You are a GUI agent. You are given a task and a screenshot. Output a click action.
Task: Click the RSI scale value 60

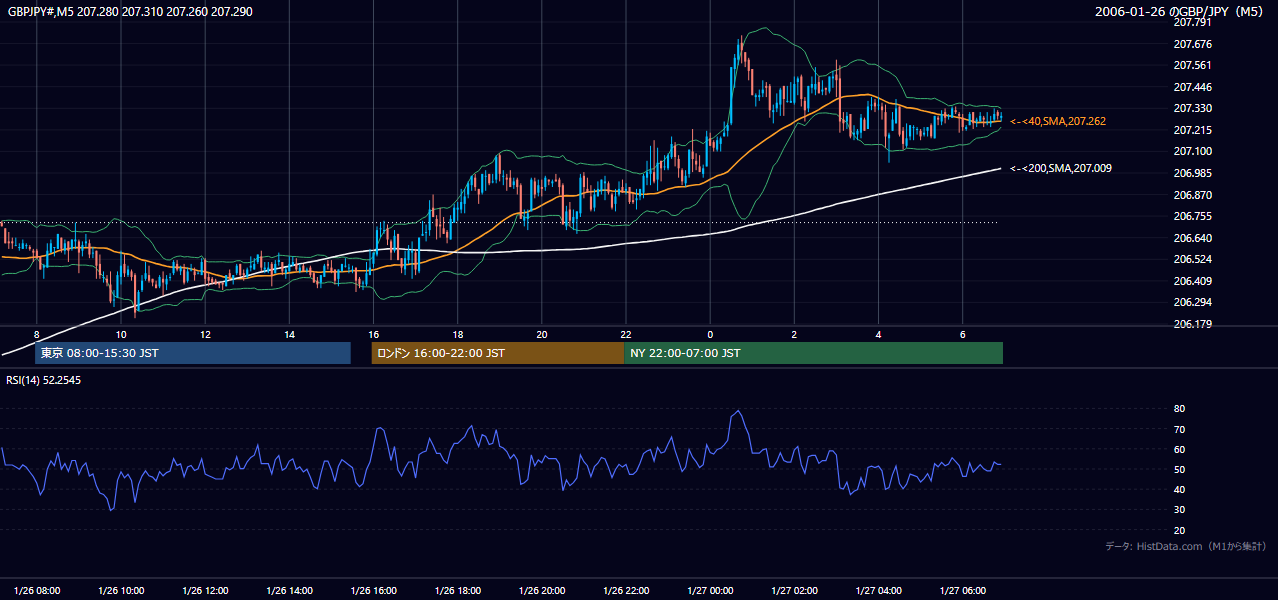click(x=1179, y=449)
